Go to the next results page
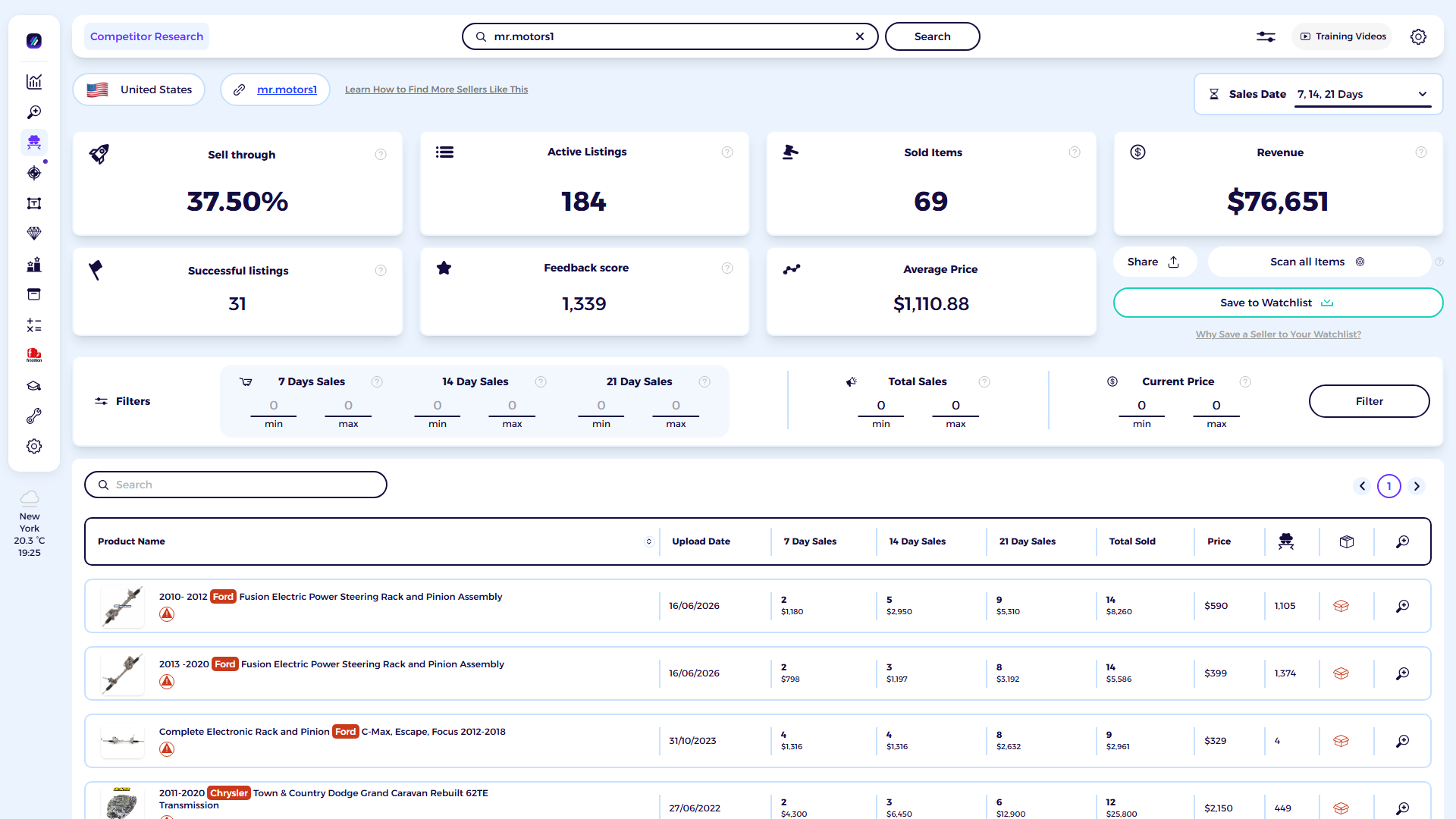Viewport: 1456px width, 819px height. 1417,486
